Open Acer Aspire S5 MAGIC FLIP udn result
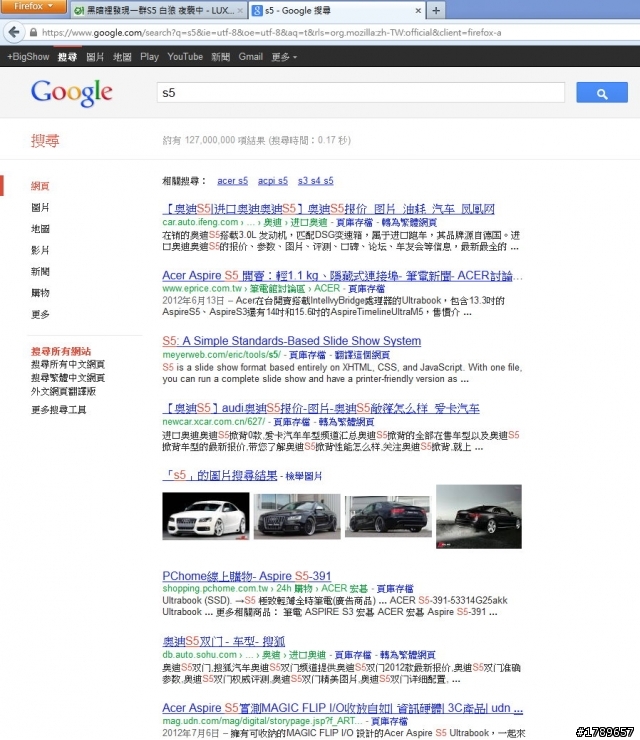The image size is (640, 740). coord(343,708)
